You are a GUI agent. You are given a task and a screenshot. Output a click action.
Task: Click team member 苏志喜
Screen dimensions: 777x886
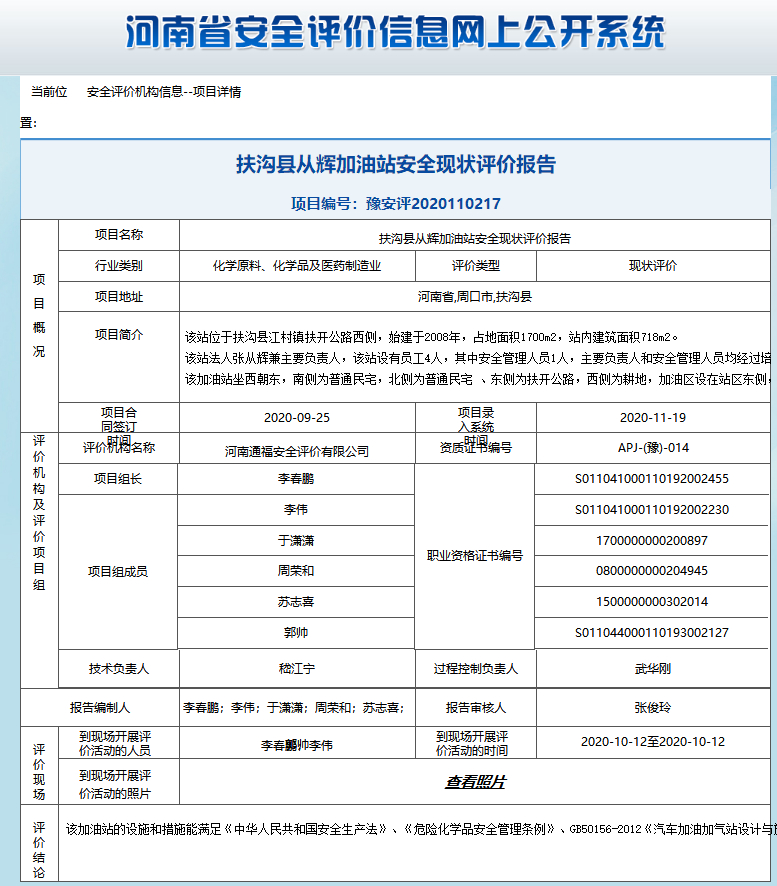point(296,602)
